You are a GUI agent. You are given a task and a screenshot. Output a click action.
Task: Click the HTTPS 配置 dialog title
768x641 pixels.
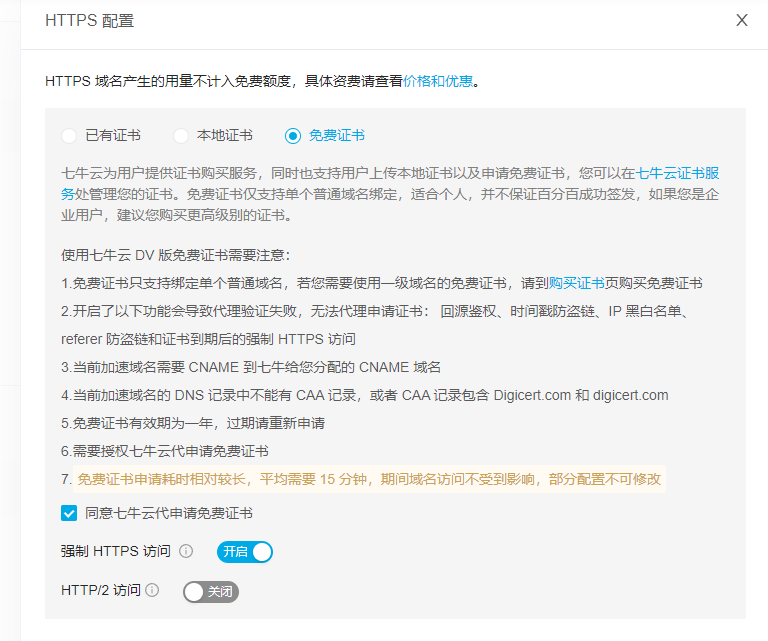pos(90,21)
